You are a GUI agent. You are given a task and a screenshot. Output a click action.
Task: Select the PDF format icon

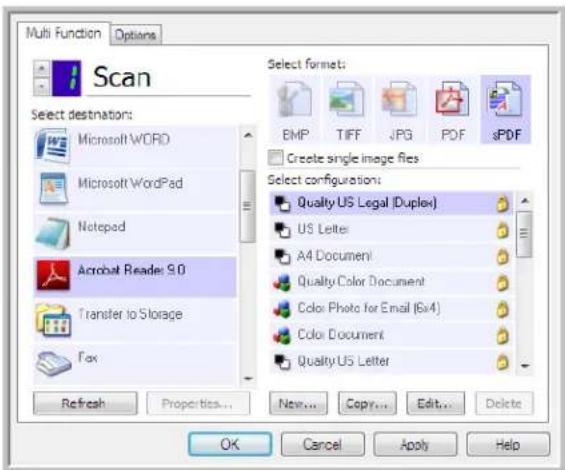pos(452,99)
